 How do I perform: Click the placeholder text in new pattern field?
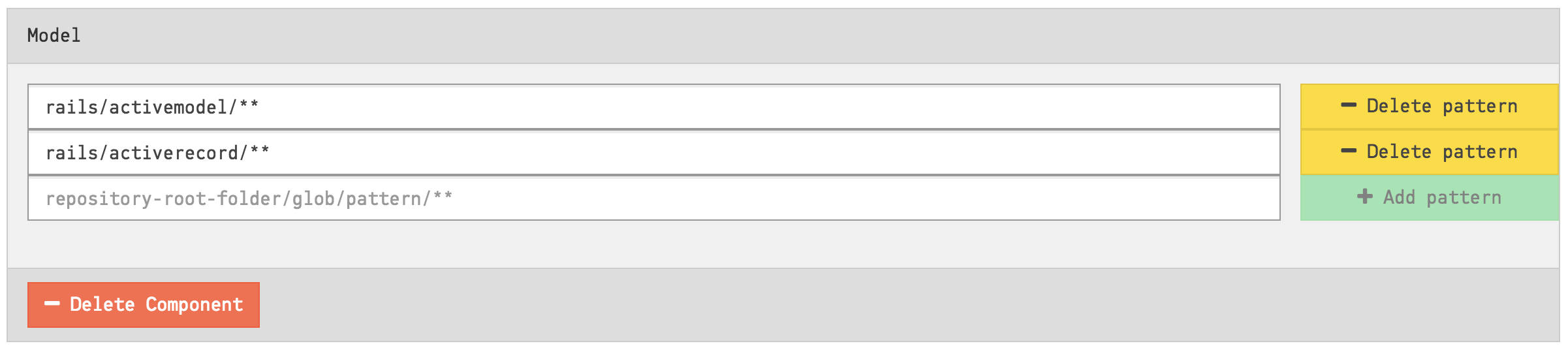[248, 199]
